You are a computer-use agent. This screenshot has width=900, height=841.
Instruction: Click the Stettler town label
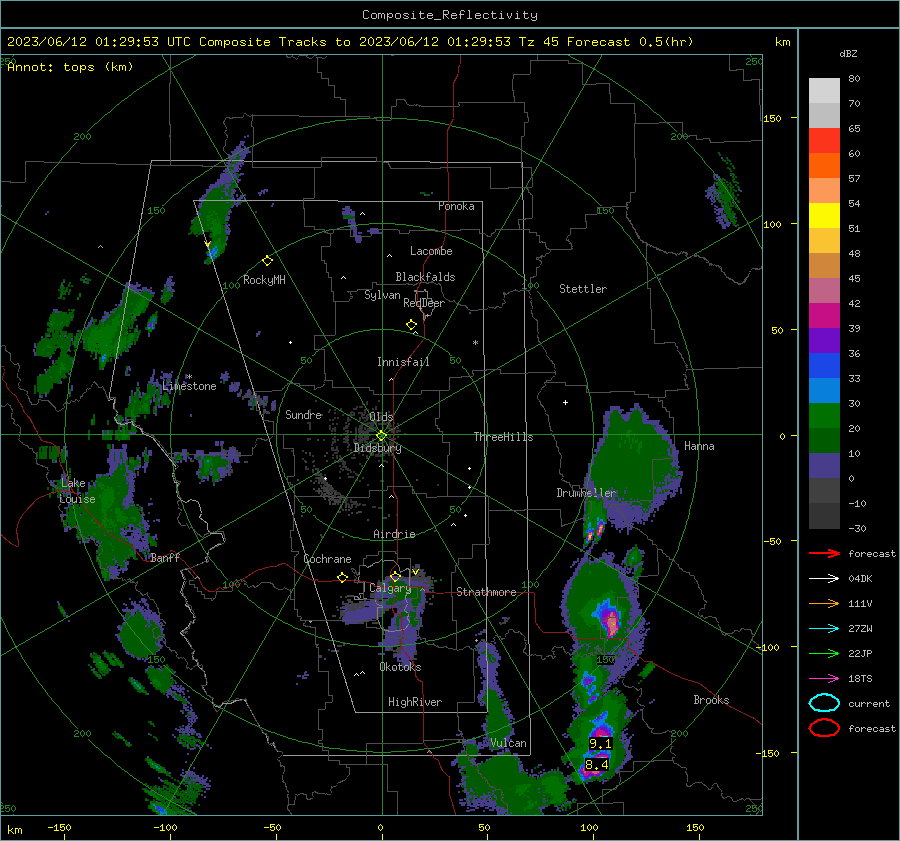[583, 289]
